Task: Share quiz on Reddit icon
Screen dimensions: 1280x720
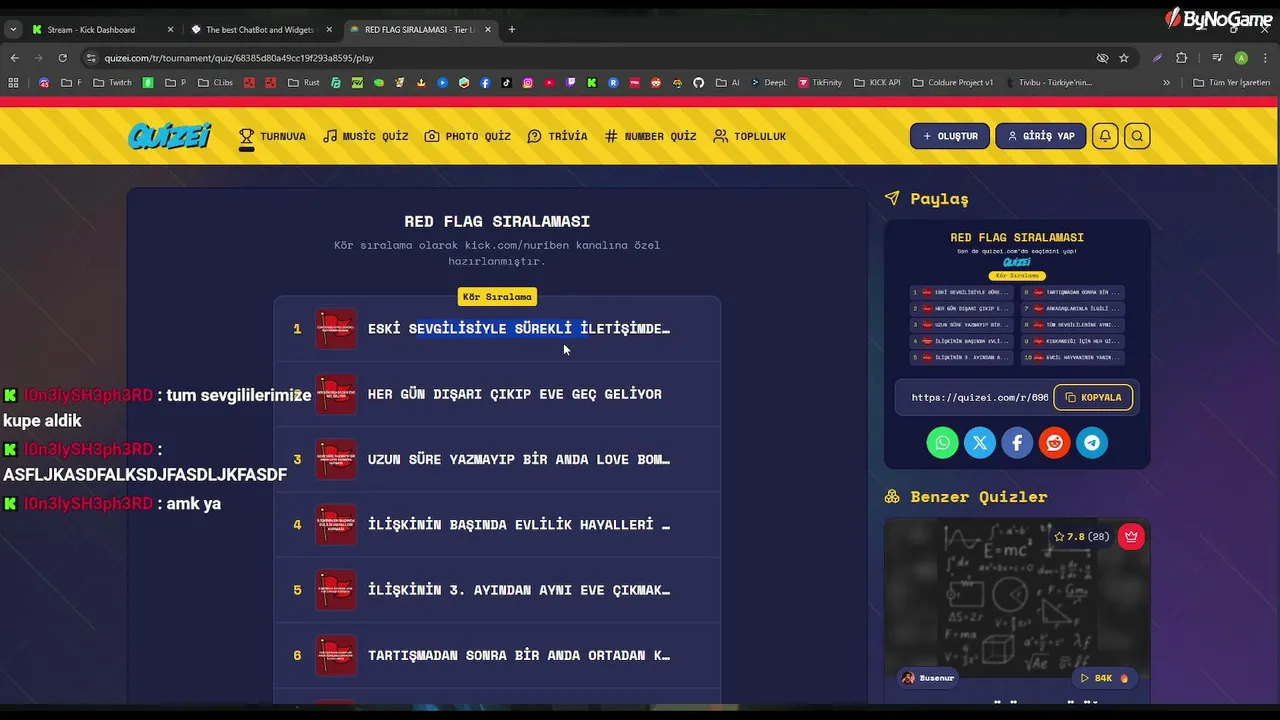Action: click(1054, 443)
